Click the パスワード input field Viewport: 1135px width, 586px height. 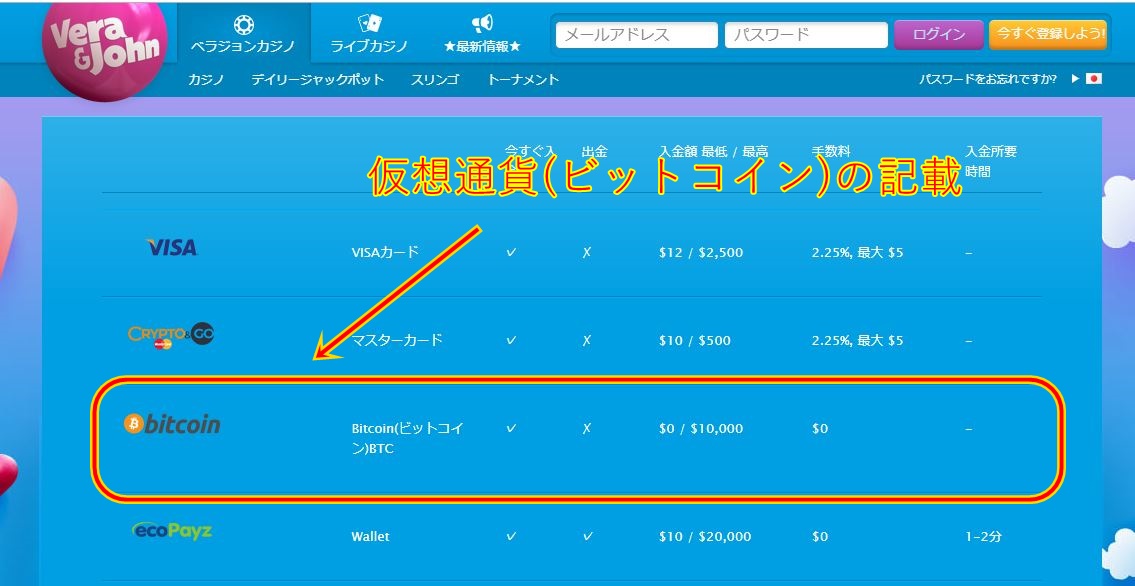click(x=806, y=35)
